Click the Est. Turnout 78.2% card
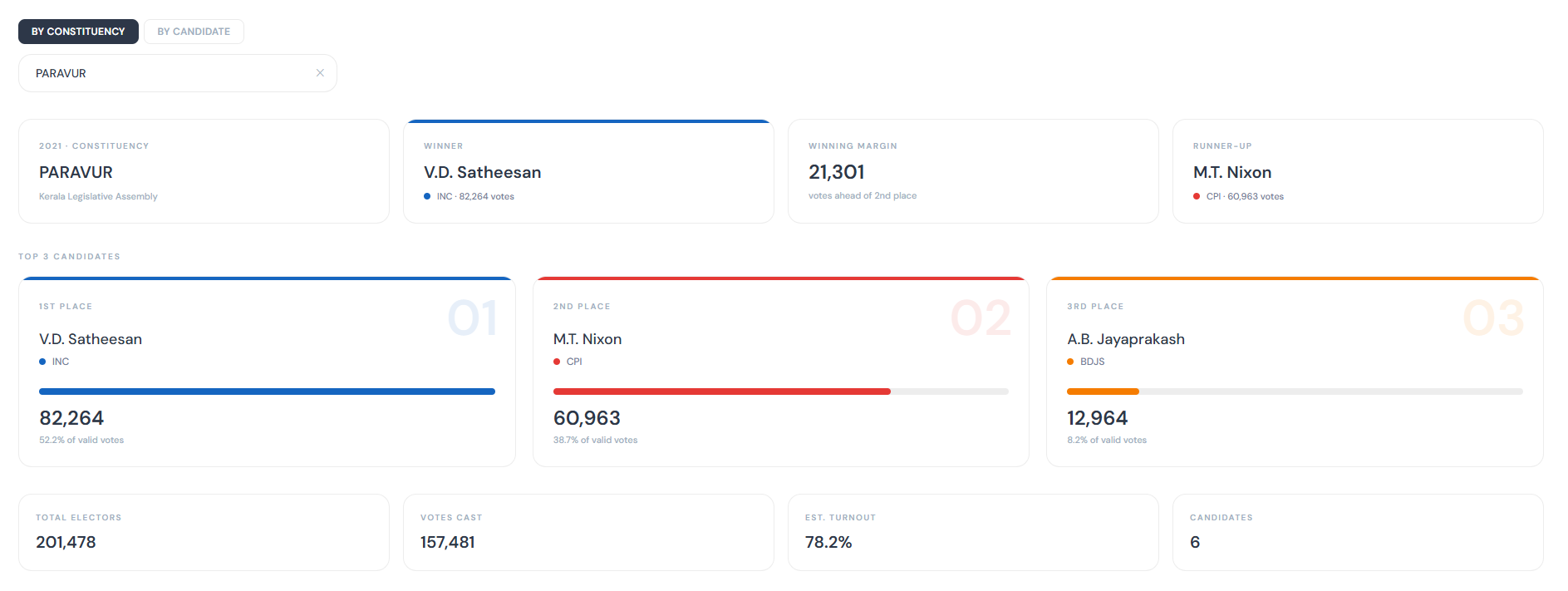Viewport: 1568px width, 591px height. 973,533
